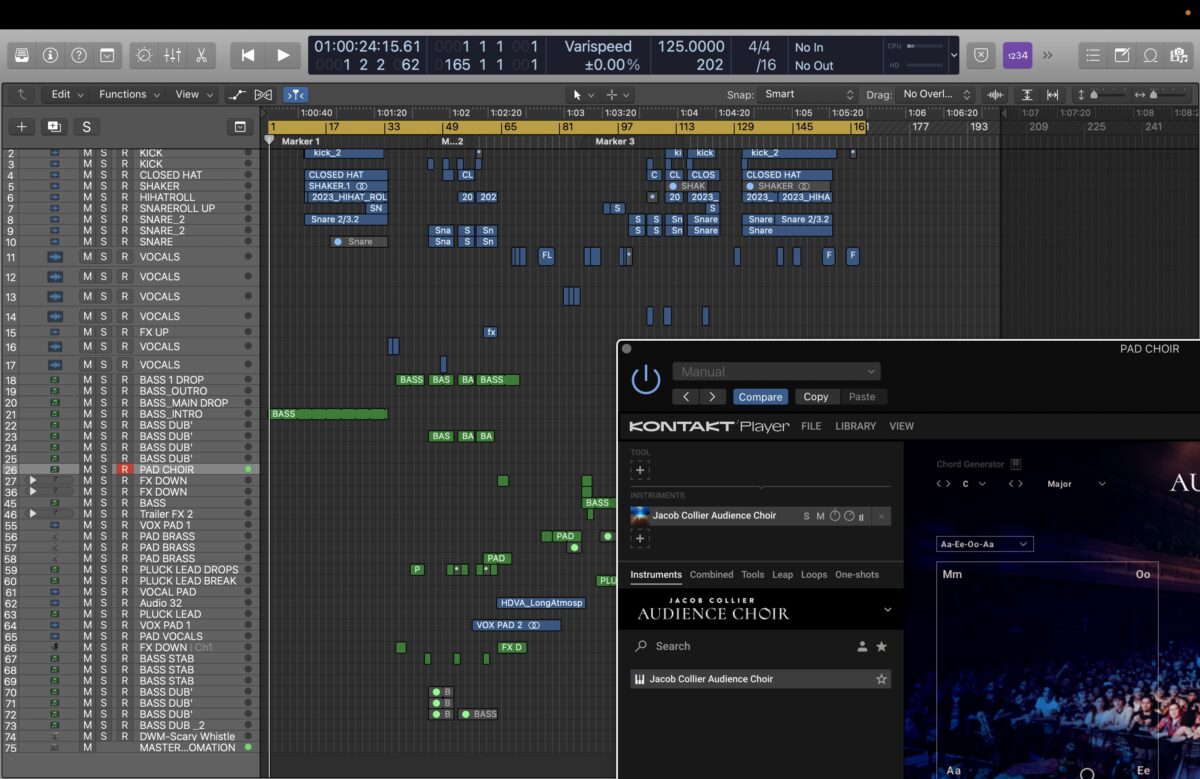Switch to the One-shots tab
The height and width of the screenshot is (779, 1200).
click(x=857, y=575)
